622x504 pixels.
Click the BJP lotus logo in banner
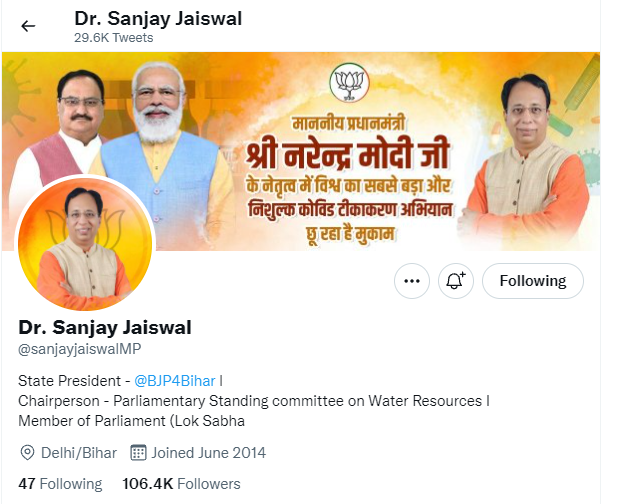349,84
